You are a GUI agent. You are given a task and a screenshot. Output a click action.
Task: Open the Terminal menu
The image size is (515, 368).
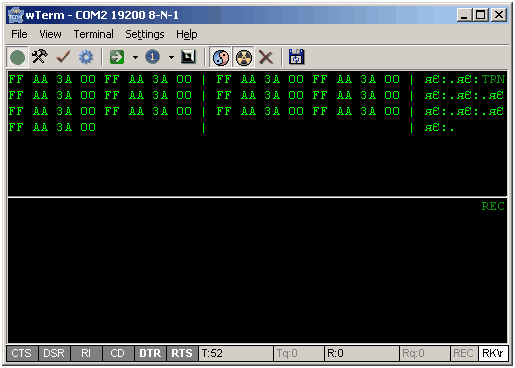pyautogui.click(x=93, y=34)
